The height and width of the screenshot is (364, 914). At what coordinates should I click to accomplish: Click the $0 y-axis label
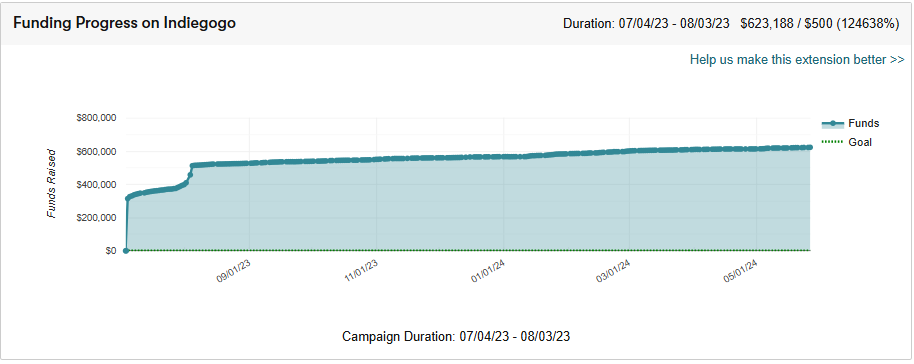click(x=110, y=251)
